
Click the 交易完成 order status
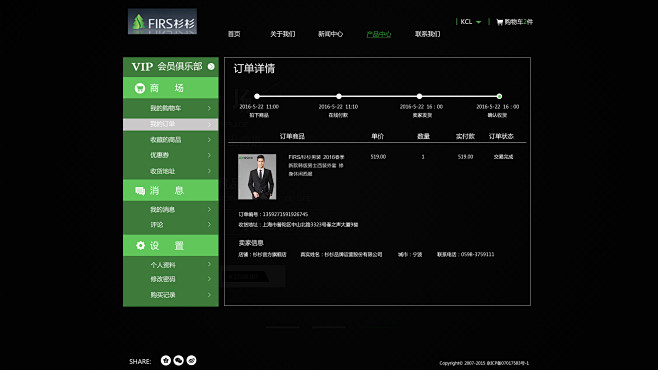[504, 157]
